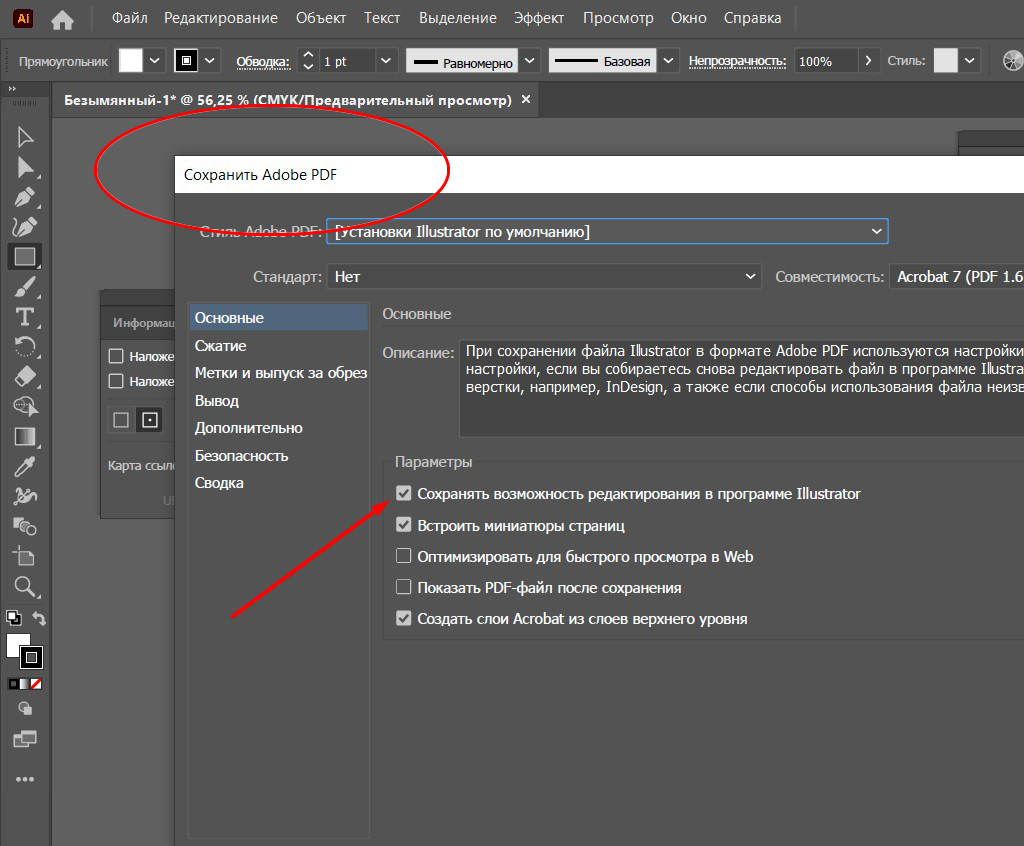Select the Type tool
This screenshot has height=846, width=1024.
pos(25,318)
